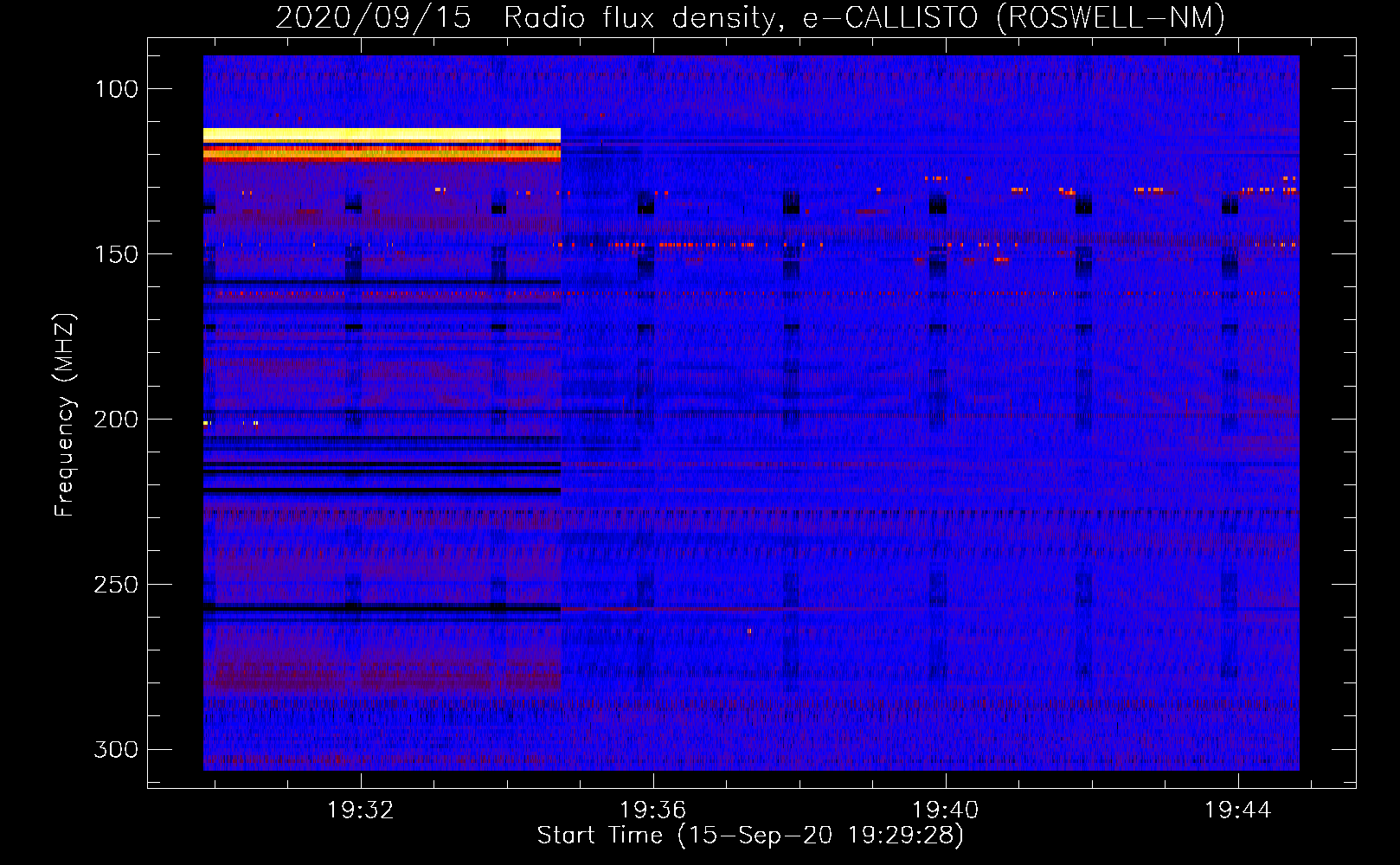Click the 150 frequency tick label

[117, 254]
